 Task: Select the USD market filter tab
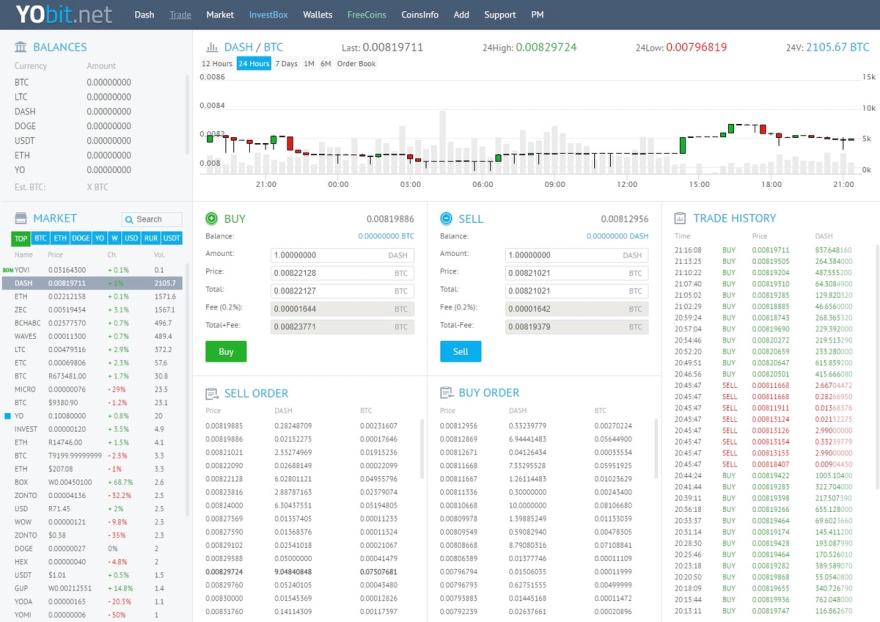[x=131, y=239]
